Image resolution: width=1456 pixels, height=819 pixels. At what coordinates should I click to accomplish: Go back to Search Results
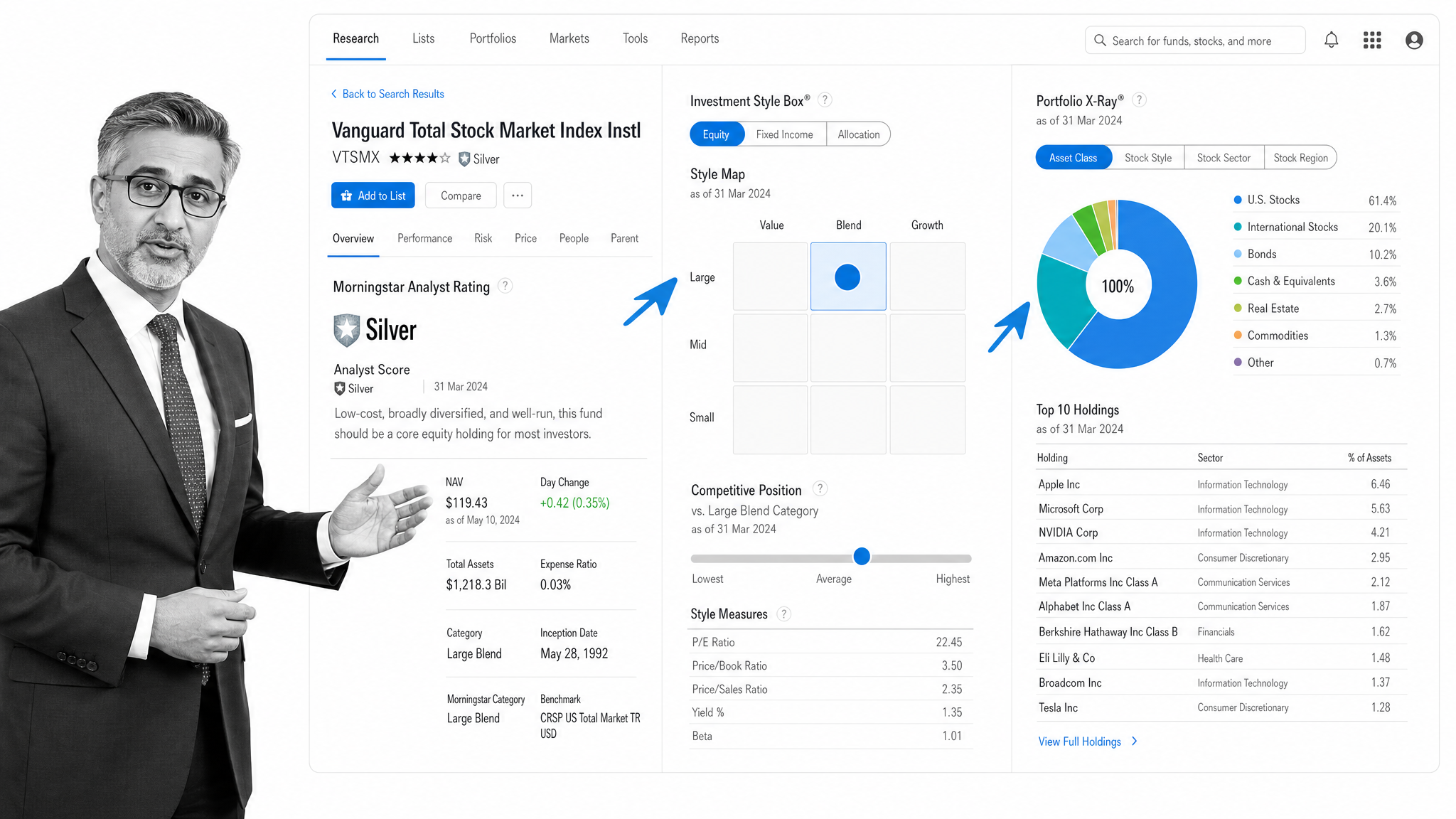pyautogui.click(x=387, y=94)
